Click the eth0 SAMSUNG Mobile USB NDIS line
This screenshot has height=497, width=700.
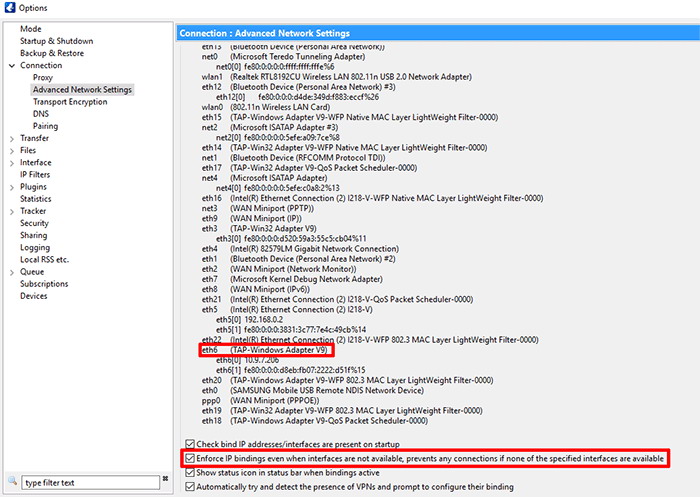tap(312, 390)
